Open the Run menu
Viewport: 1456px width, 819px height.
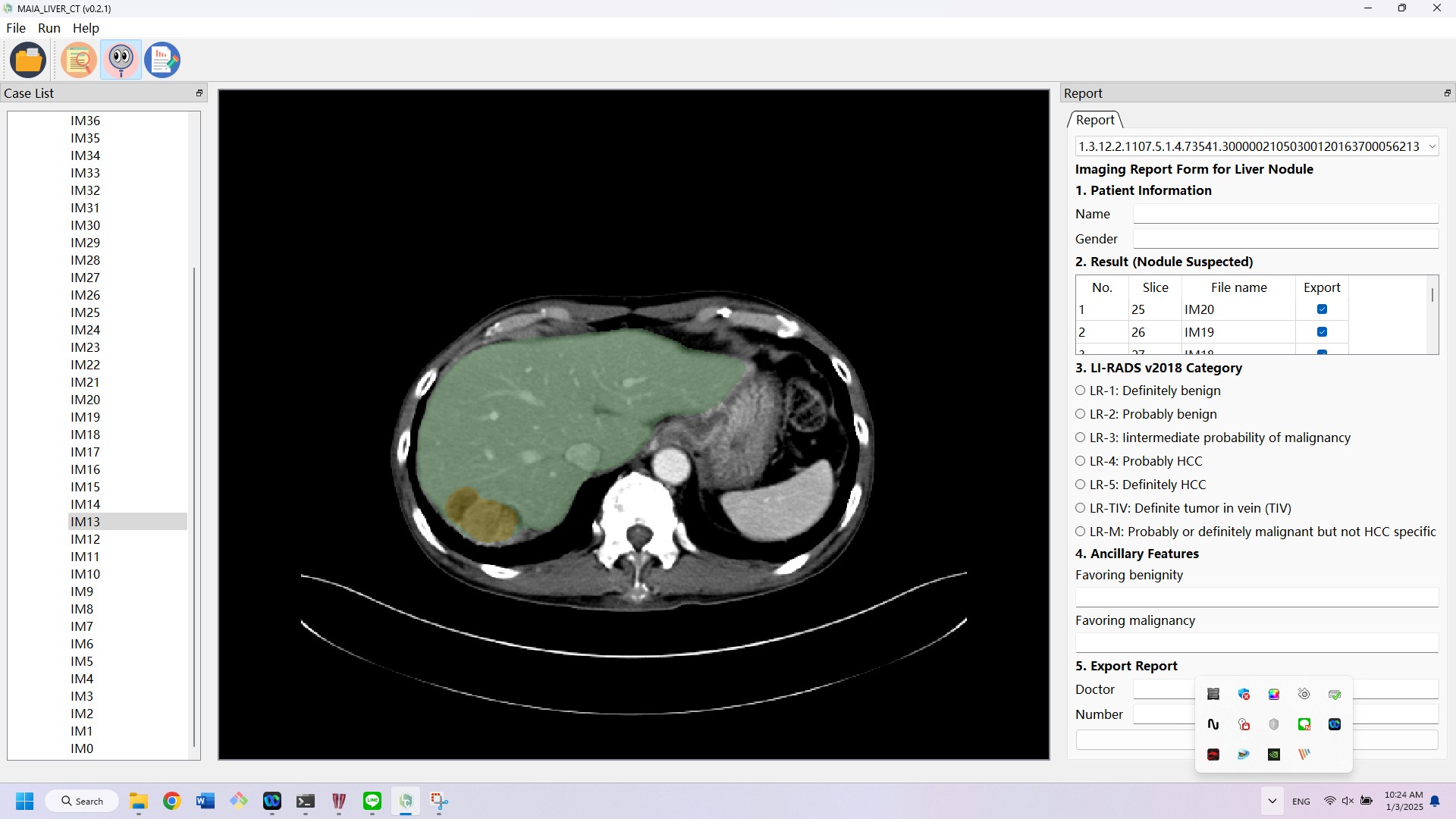pyautogui.click(x=49, y=28)
